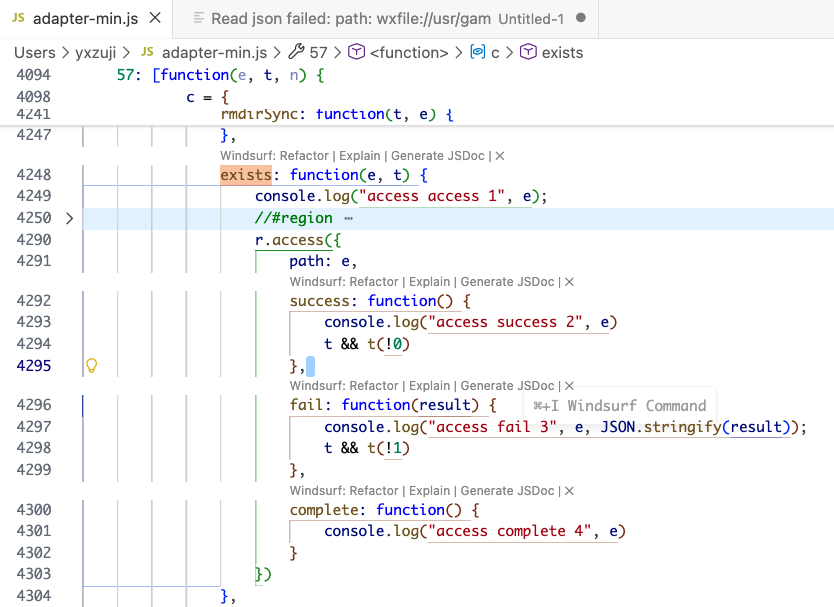Click t && t(!0) on line 4294
Image resolution: width=834 pixels, height=607 pixels.
[367, 344]
